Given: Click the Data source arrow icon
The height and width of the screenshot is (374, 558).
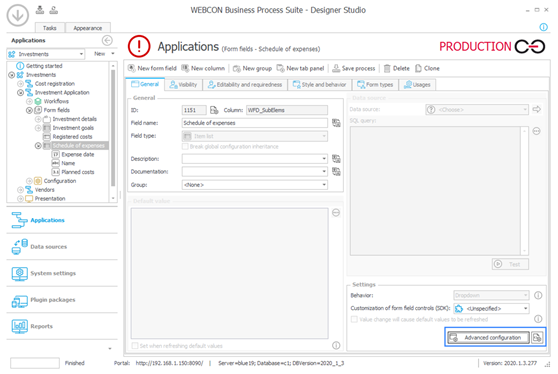Looking at the screenshot, I should [537, 110].
